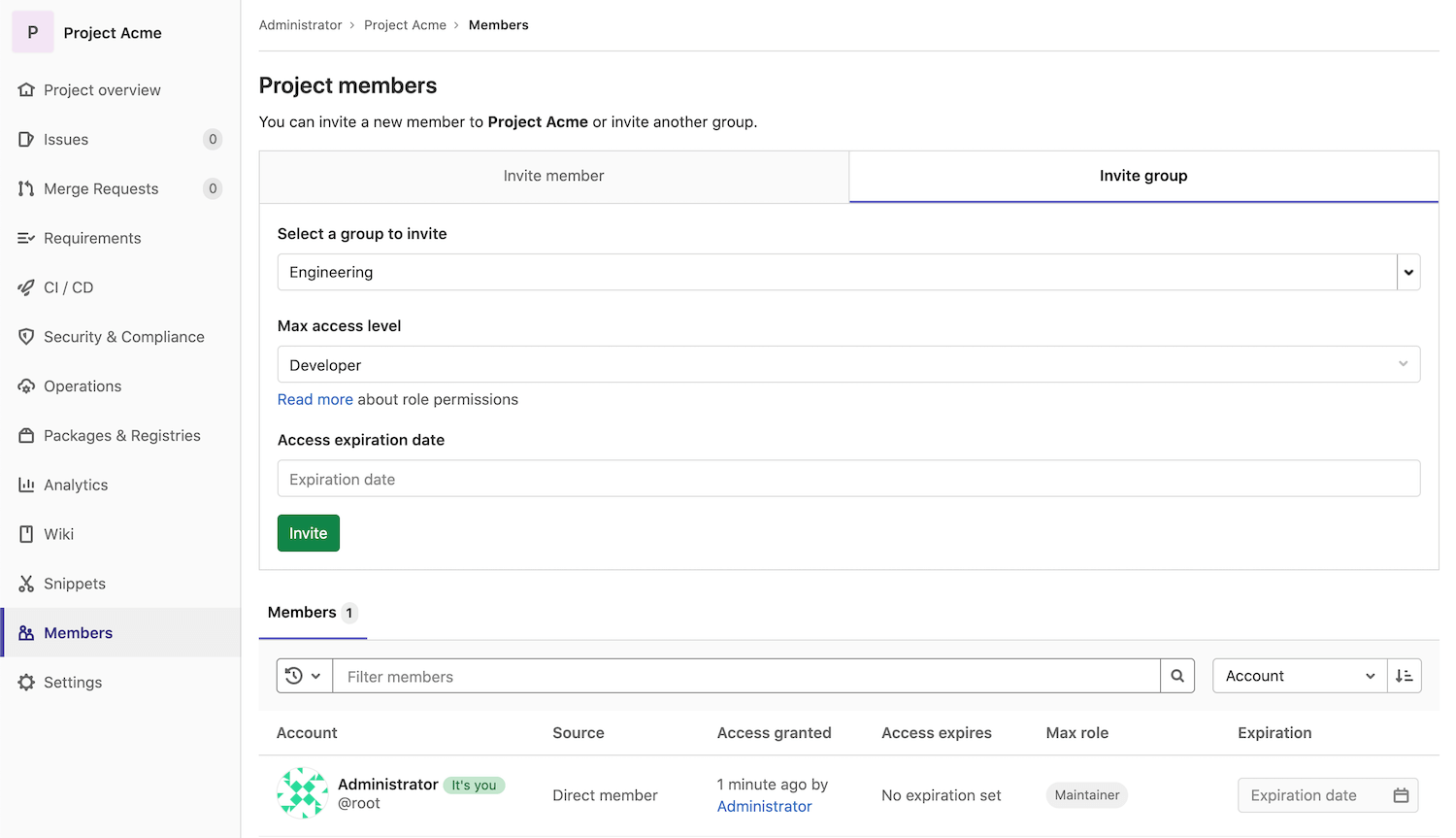Select the Invite group tab
The height and width of the screenshot is (838, 1456).
click(x=1142, y=176)
